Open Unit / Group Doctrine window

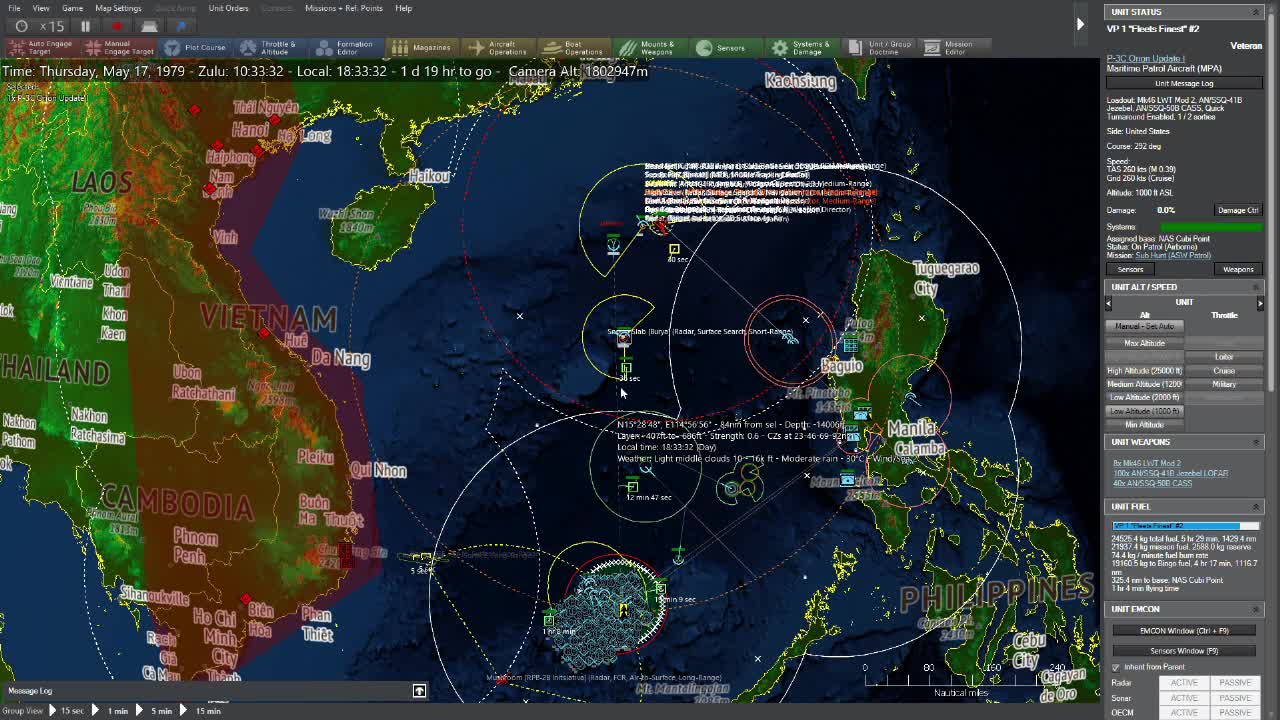880,47
